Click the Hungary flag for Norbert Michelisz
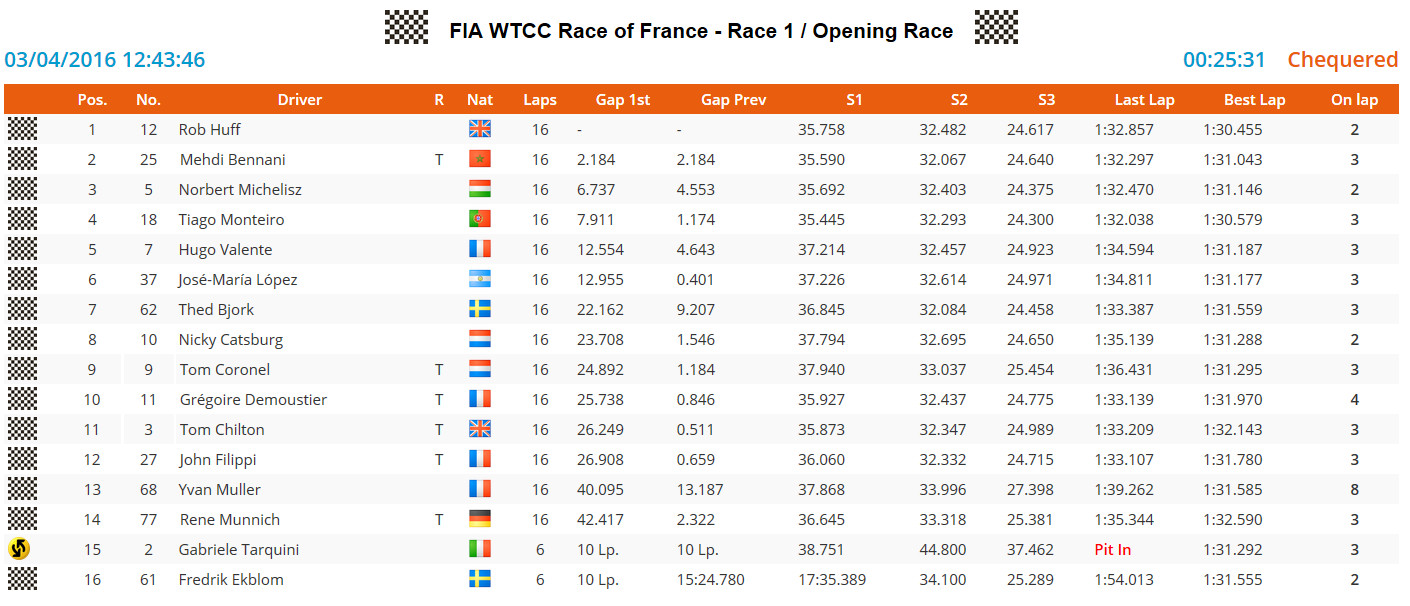The image size is (1410, 606). [480, 189]
